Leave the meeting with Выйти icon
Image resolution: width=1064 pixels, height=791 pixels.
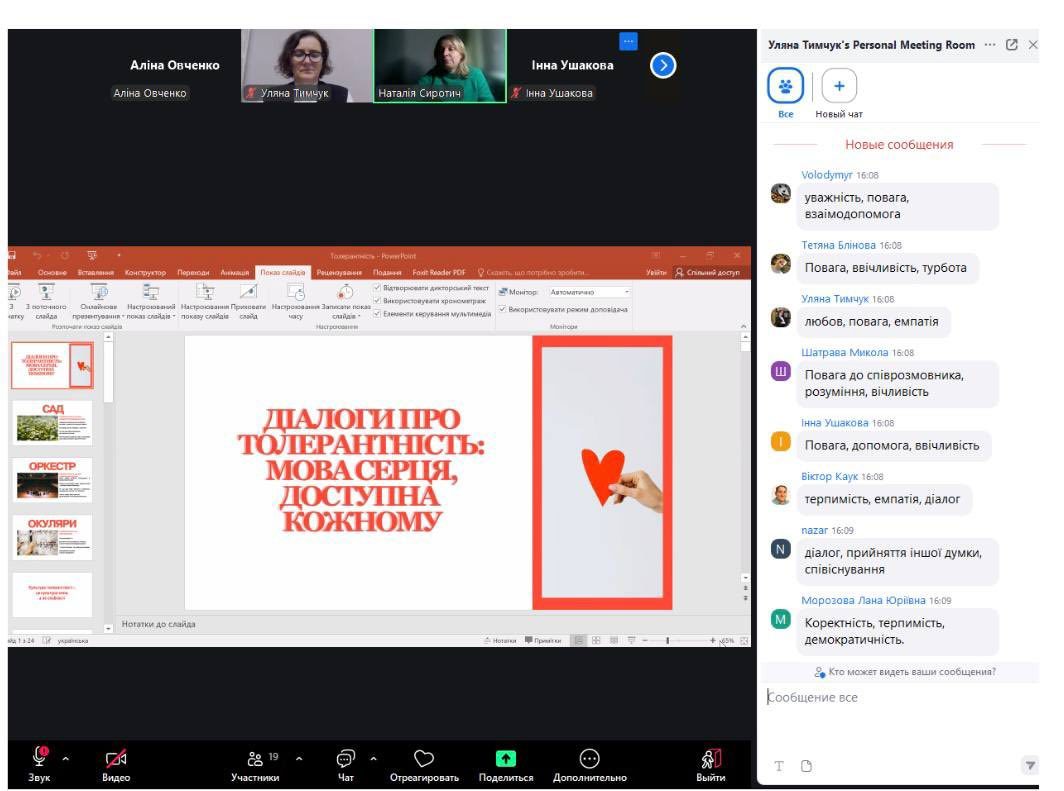[711, 759]
